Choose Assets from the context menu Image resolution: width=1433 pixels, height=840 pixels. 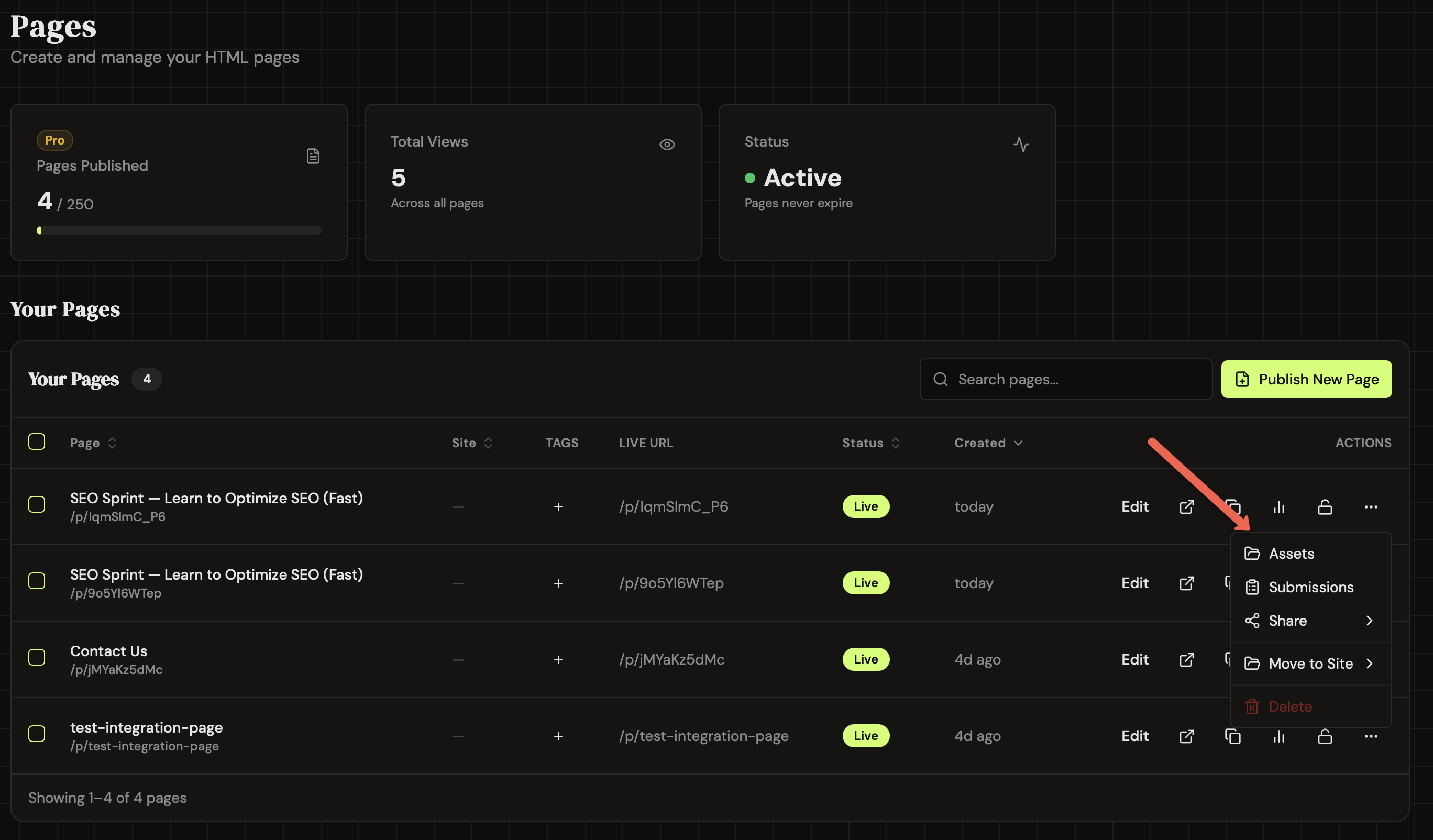pos(1310,554)
